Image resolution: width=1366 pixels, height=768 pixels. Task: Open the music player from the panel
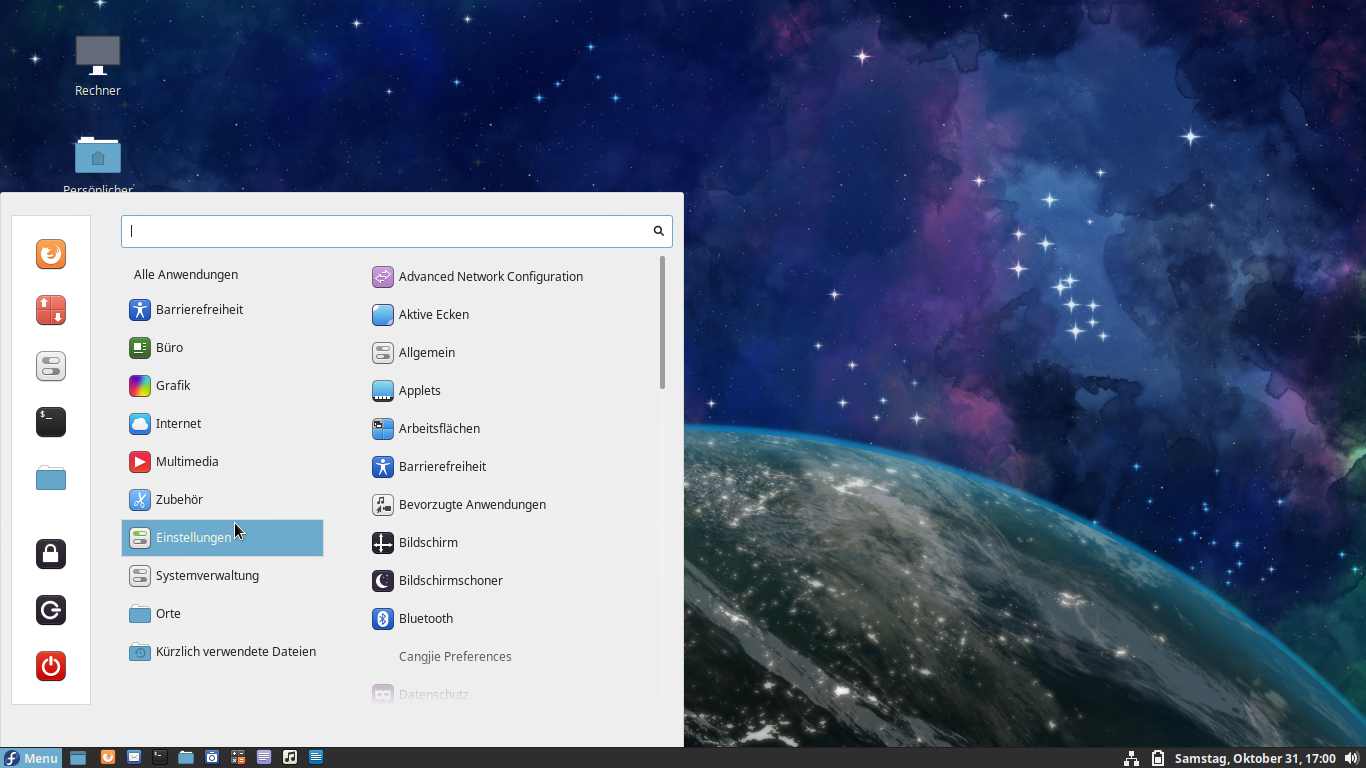coord(290,757)
